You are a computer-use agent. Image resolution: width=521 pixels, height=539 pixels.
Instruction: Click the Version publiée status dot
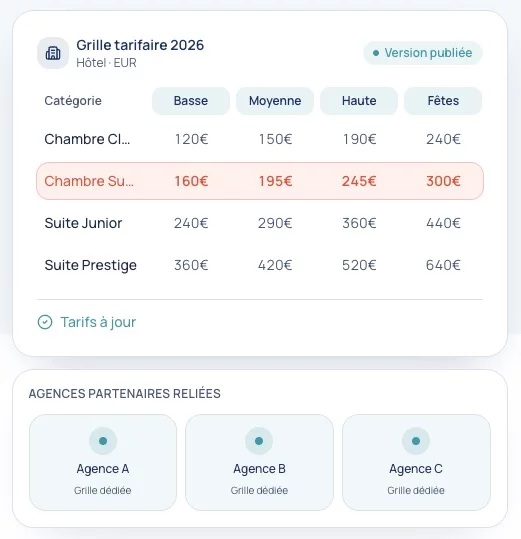376,53
